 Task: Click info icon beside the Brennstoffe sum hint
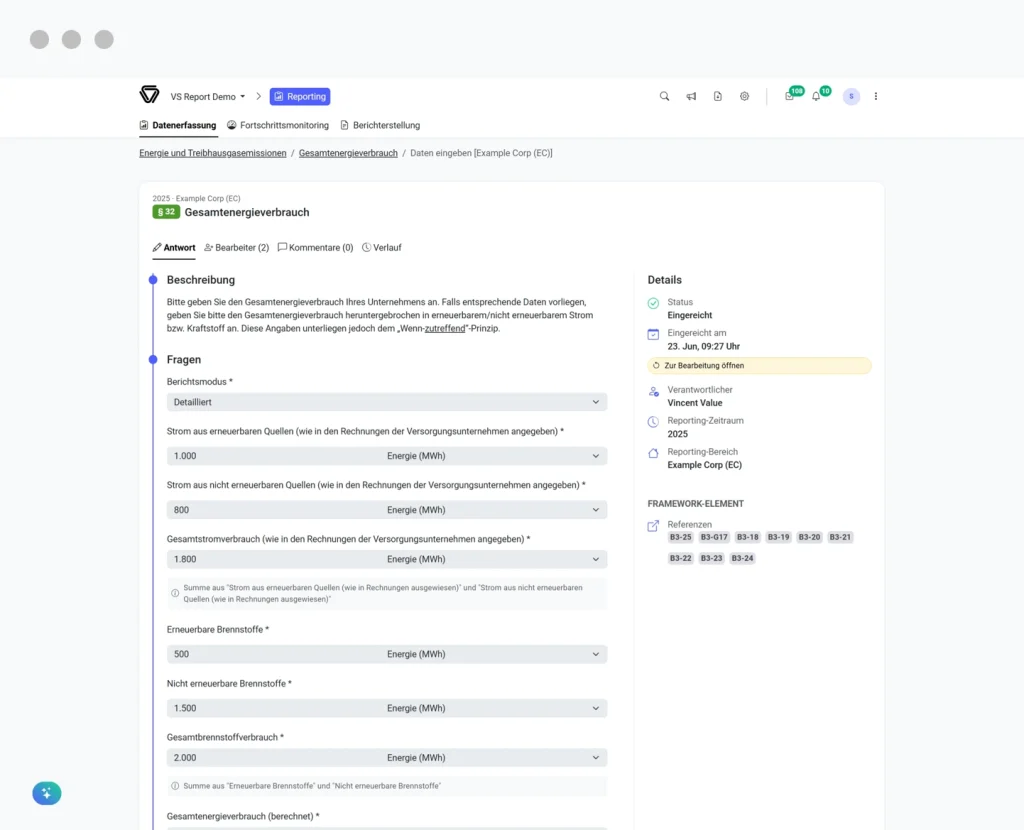pos(175,786)
